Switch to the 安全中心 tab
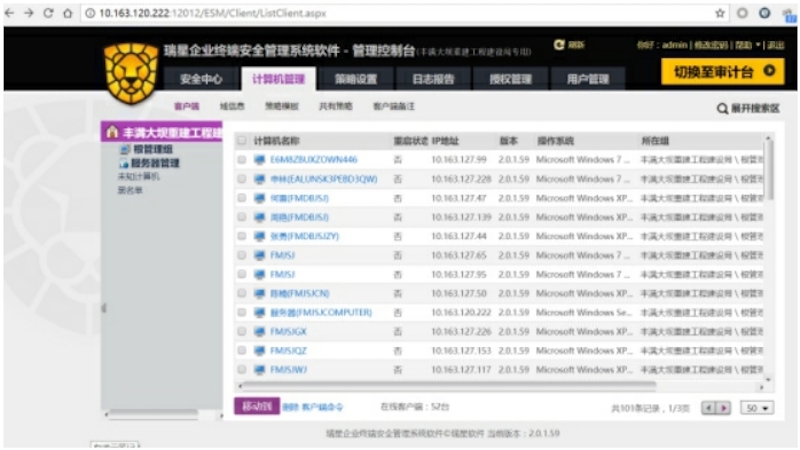 (201, 79)
